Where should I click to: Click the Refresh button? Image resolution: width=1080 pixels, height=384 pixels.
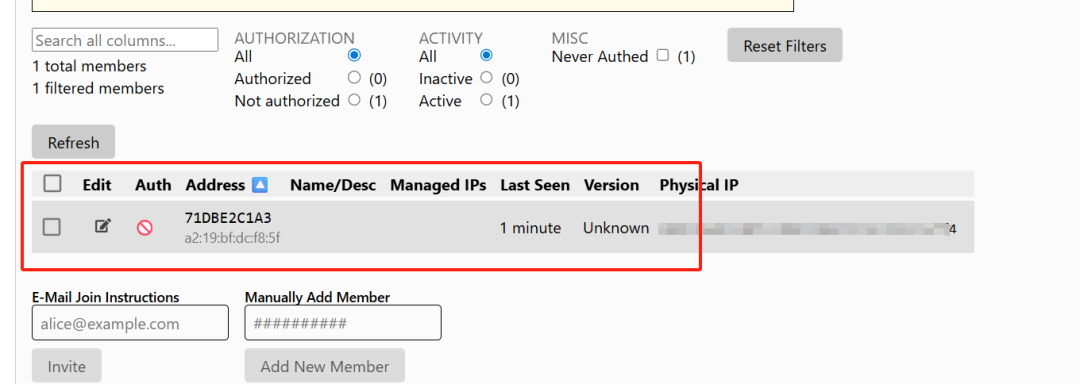[x=73, y=142]
